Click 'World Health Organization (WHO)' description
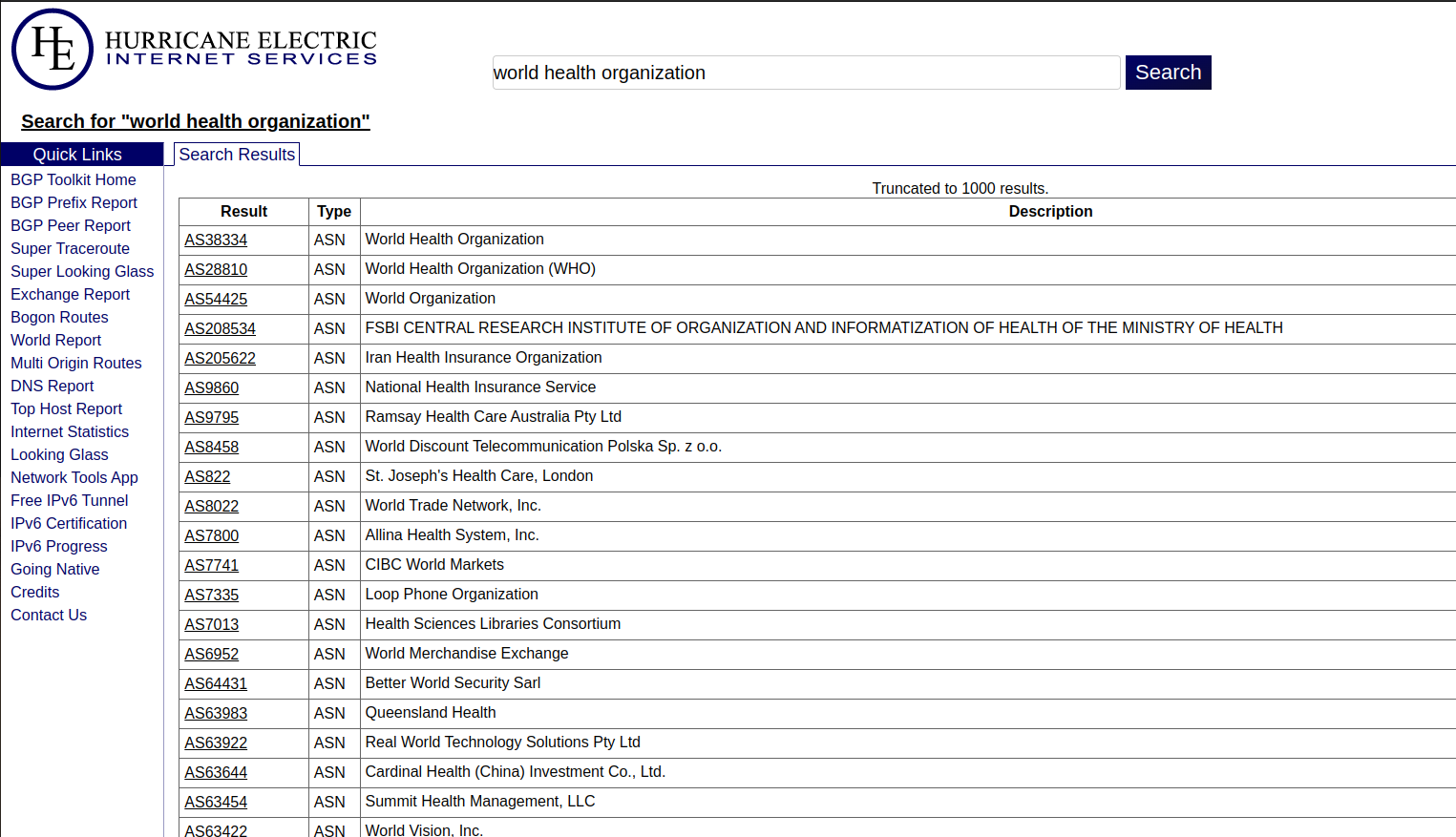The image size is (1456, 837). 480,269
